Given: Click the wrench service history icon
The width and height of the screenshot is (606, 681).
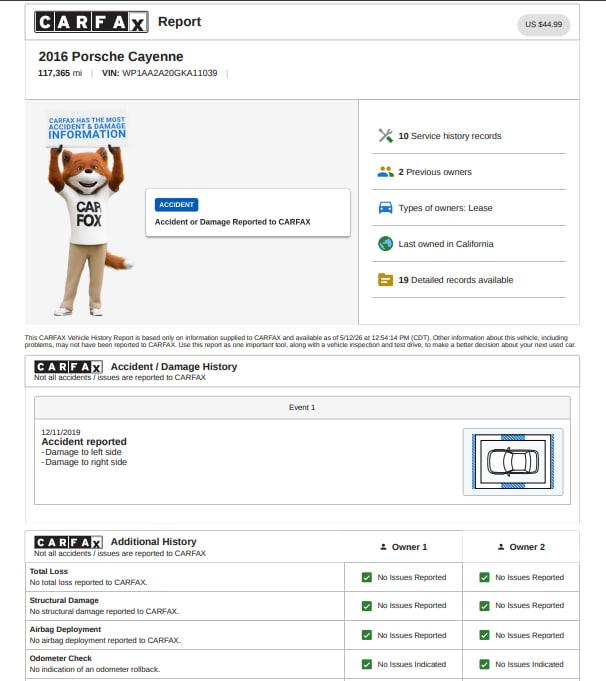Looking at the screenshot, I should 385,136.
